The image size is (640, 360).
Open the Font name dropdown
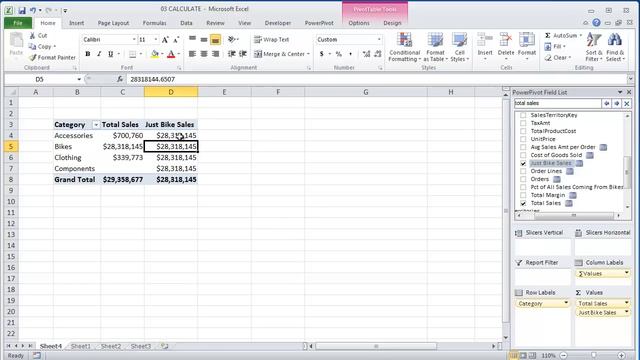pos(134,40)
